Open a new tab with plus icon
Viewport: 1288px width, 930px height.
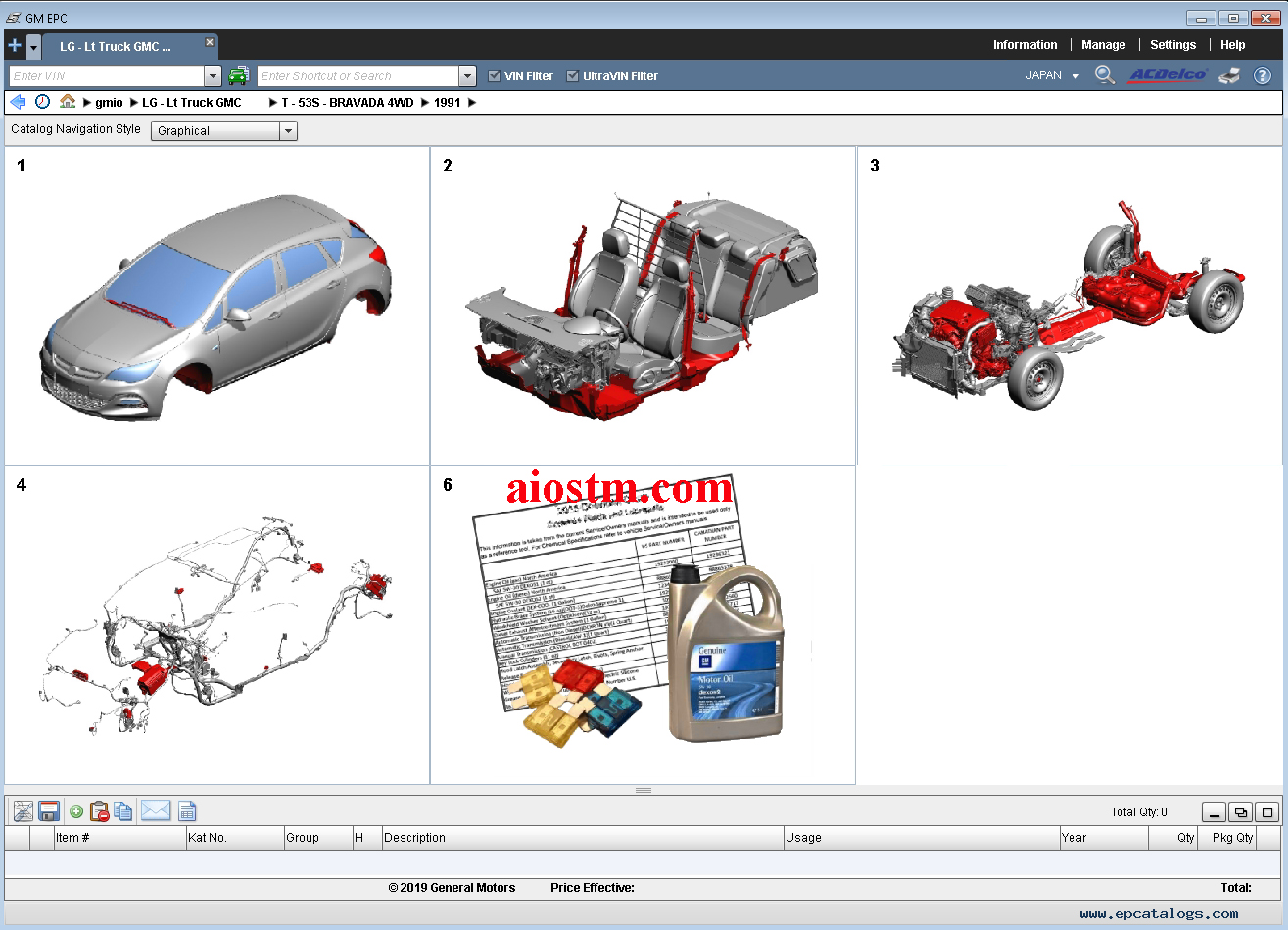pos(14,45)
